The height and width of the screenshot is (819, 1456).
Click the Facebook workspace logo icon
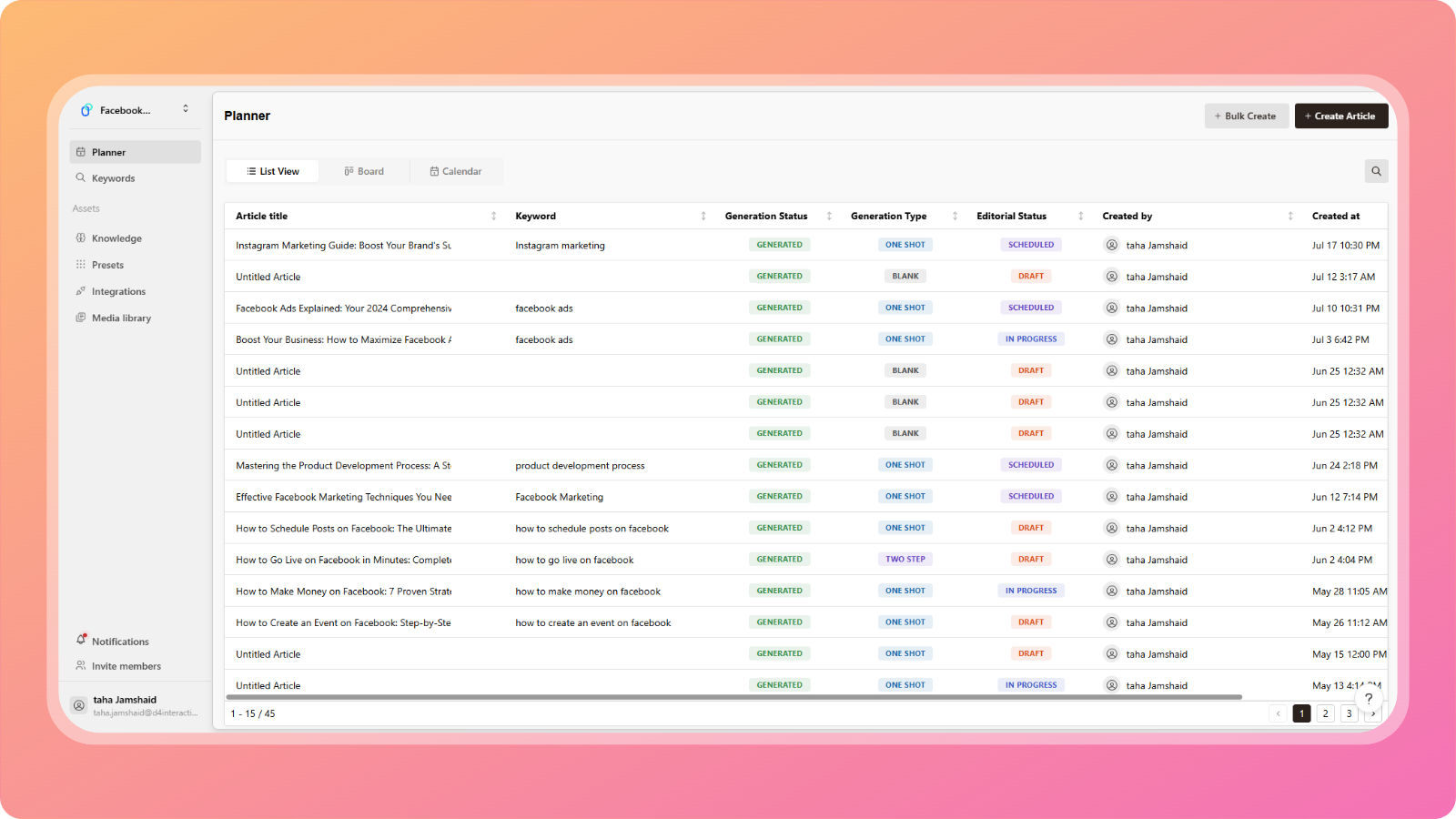point(86,110)
